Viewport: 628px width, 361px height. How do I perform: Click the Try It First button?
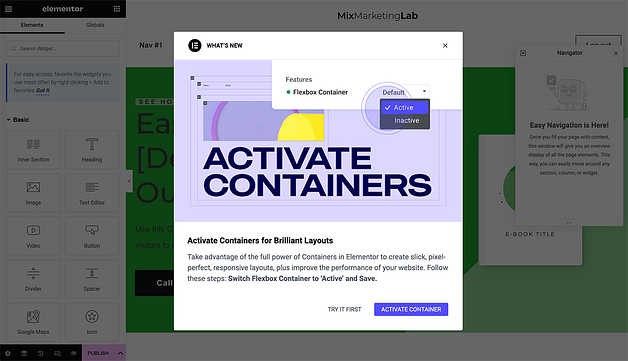pos(344,309)
